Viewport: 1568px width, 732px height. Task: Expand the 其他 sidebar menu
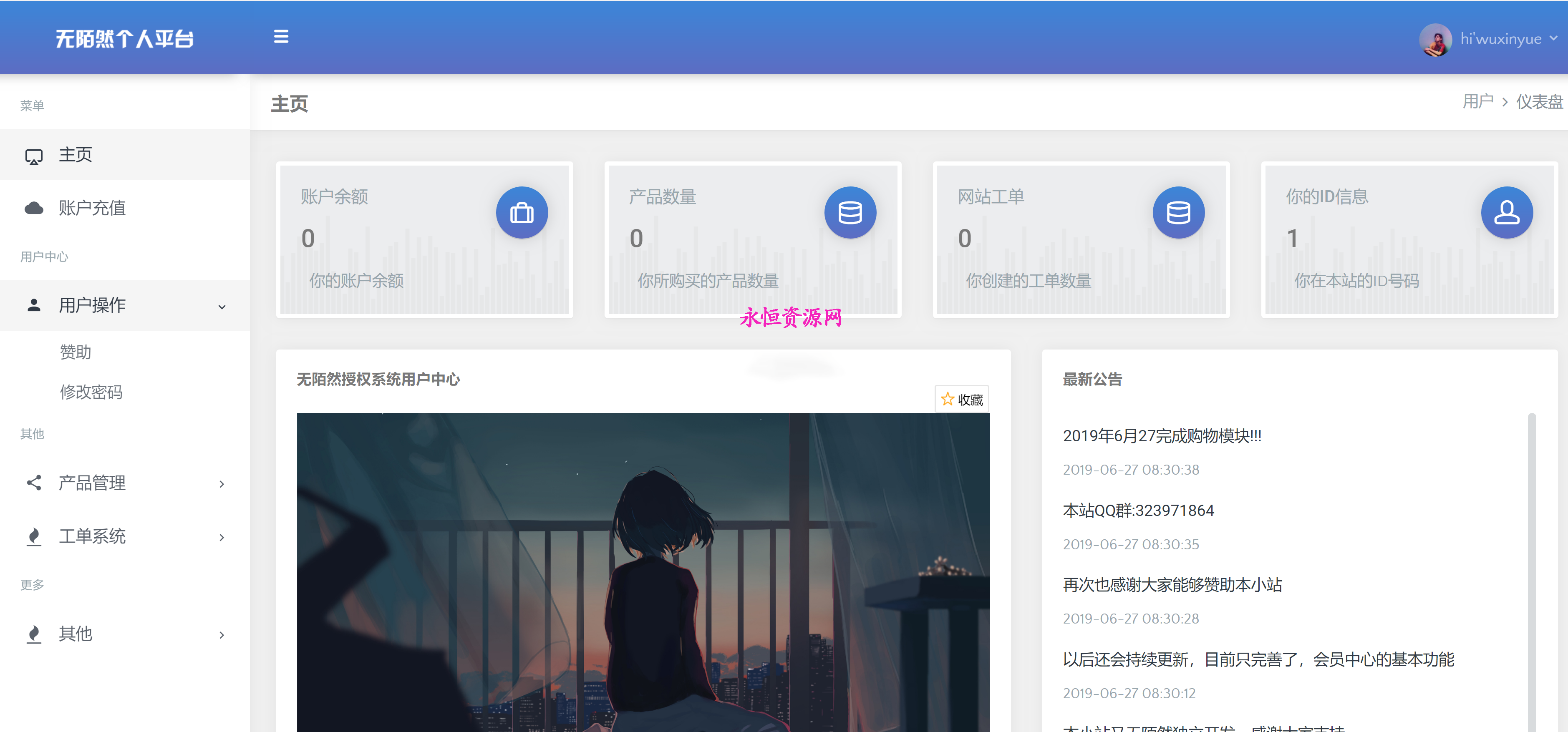[x=125, y=634]
